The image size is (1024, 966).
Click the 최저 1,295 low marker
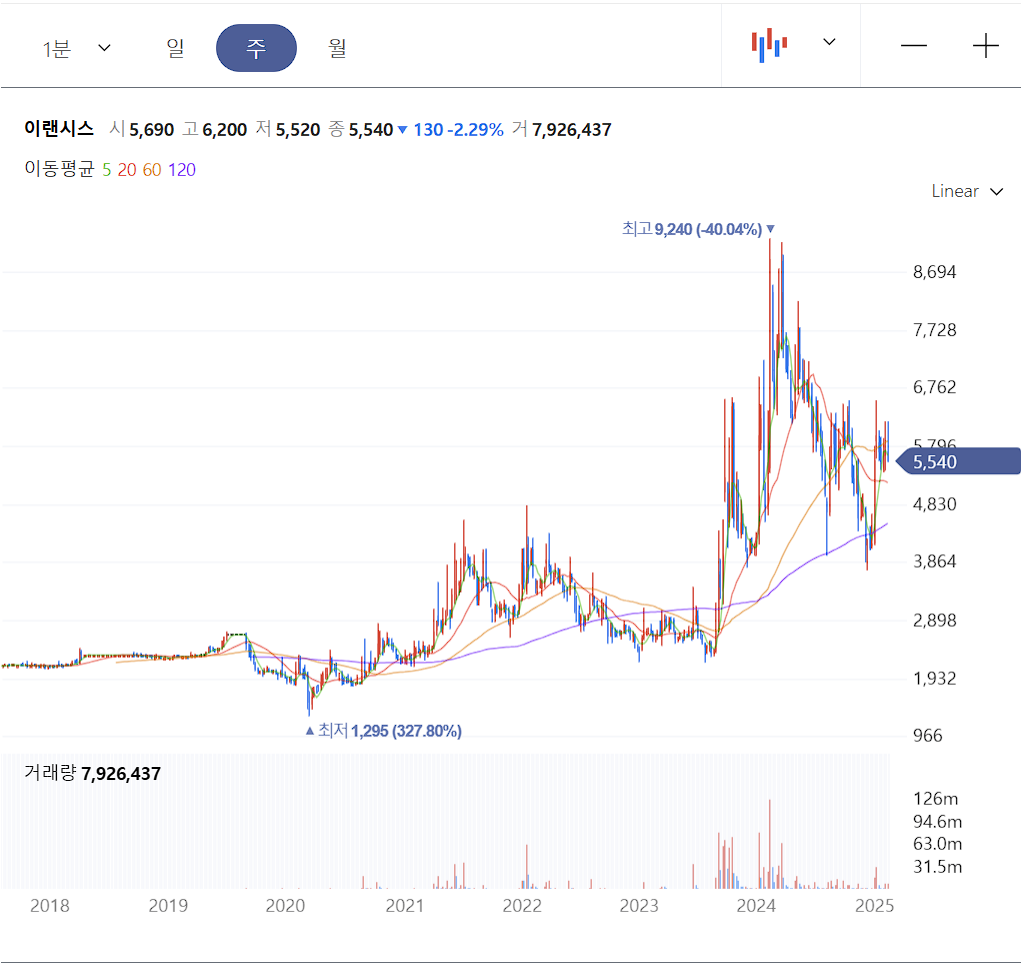[x=383, y=731]
